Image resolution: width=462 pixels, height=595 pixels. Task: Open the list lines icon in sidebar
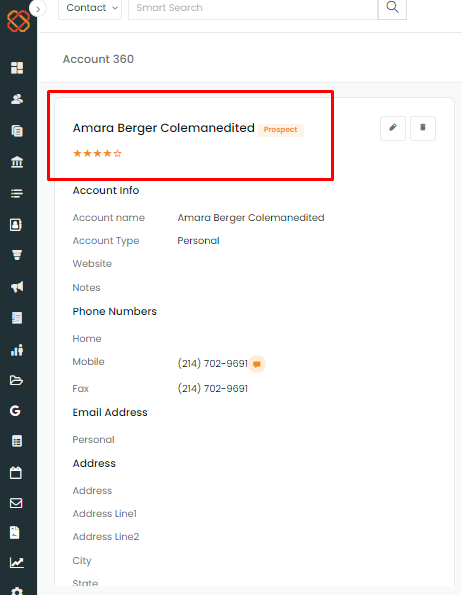coord(17,194)
